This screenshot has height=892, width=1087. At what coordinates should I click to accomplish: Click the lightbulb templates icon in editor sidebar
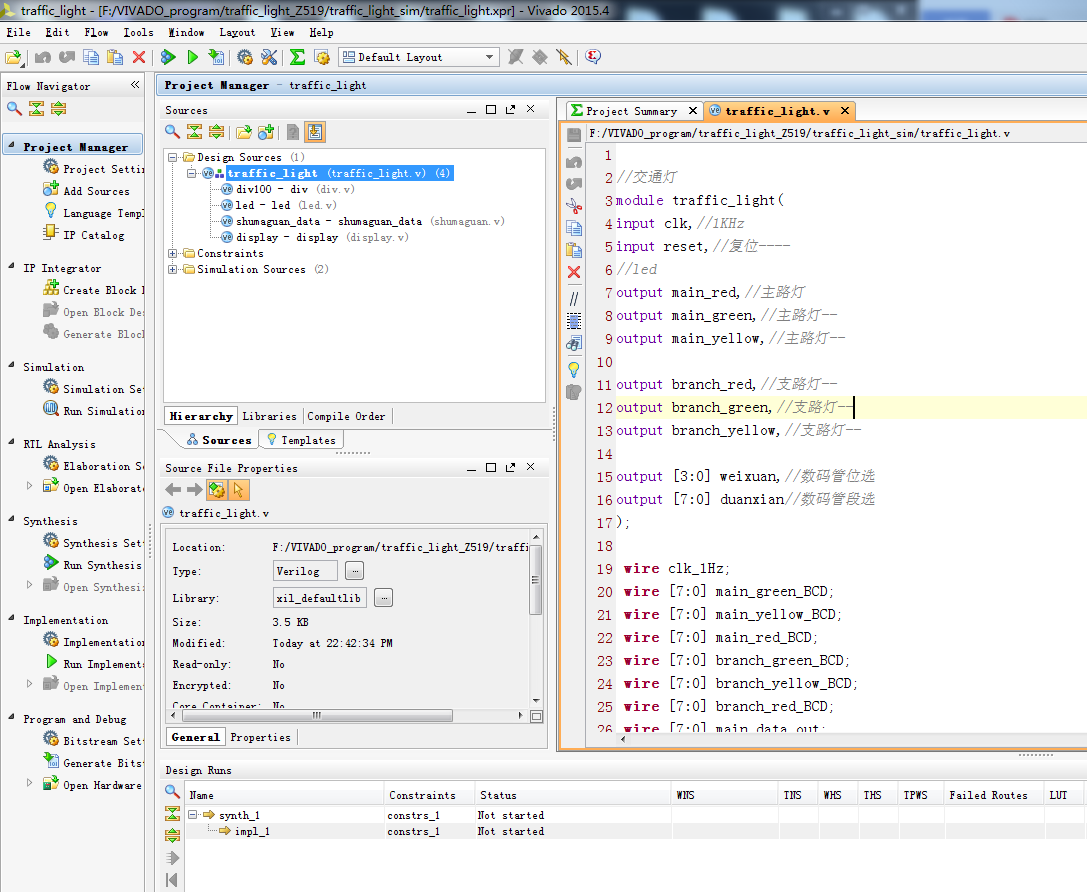[574, 369]
